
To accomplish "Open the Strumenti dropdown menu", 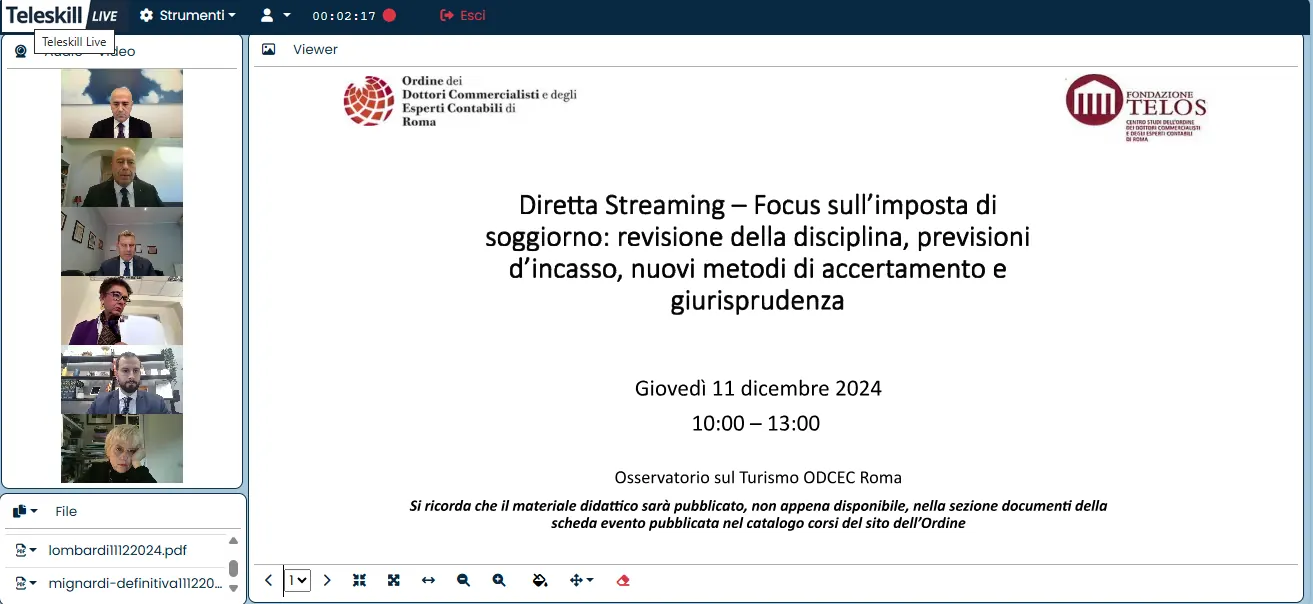I will point(188,16).
